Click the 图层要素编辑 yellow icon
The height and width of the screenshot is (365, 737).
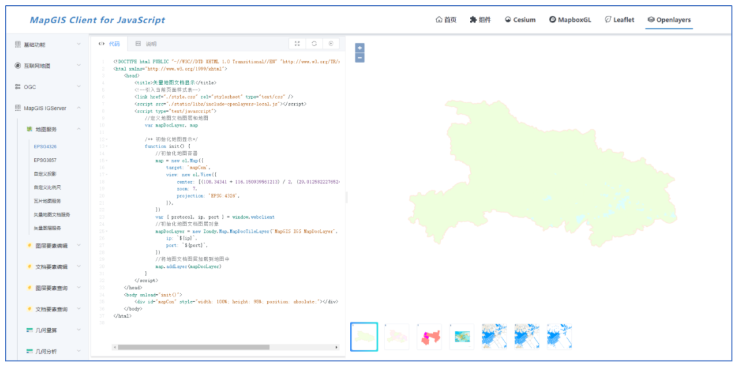point(30,245)
